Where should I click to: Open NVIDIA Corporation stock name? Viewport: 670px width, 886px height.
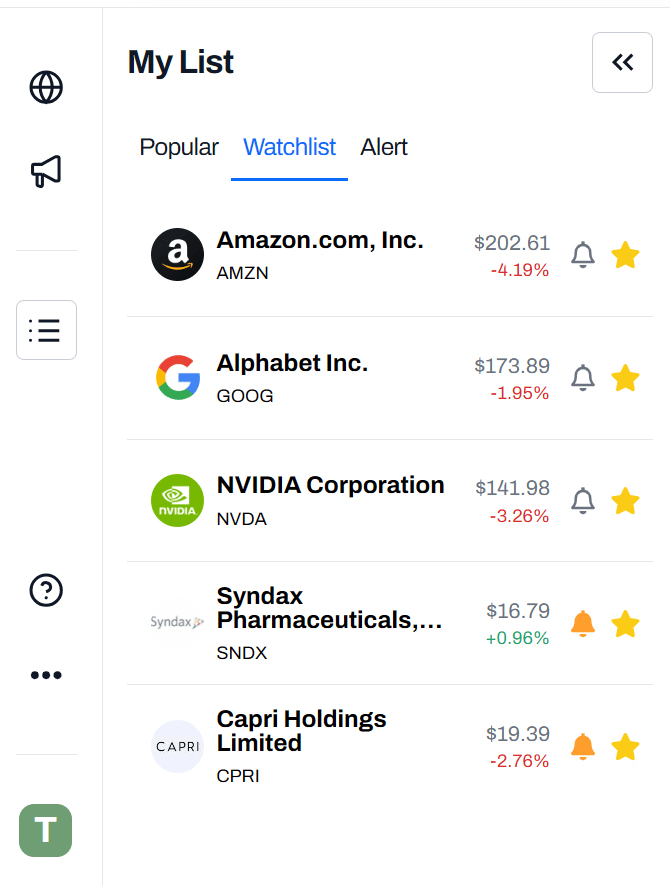pyautogui.click(x=330, y=485)
